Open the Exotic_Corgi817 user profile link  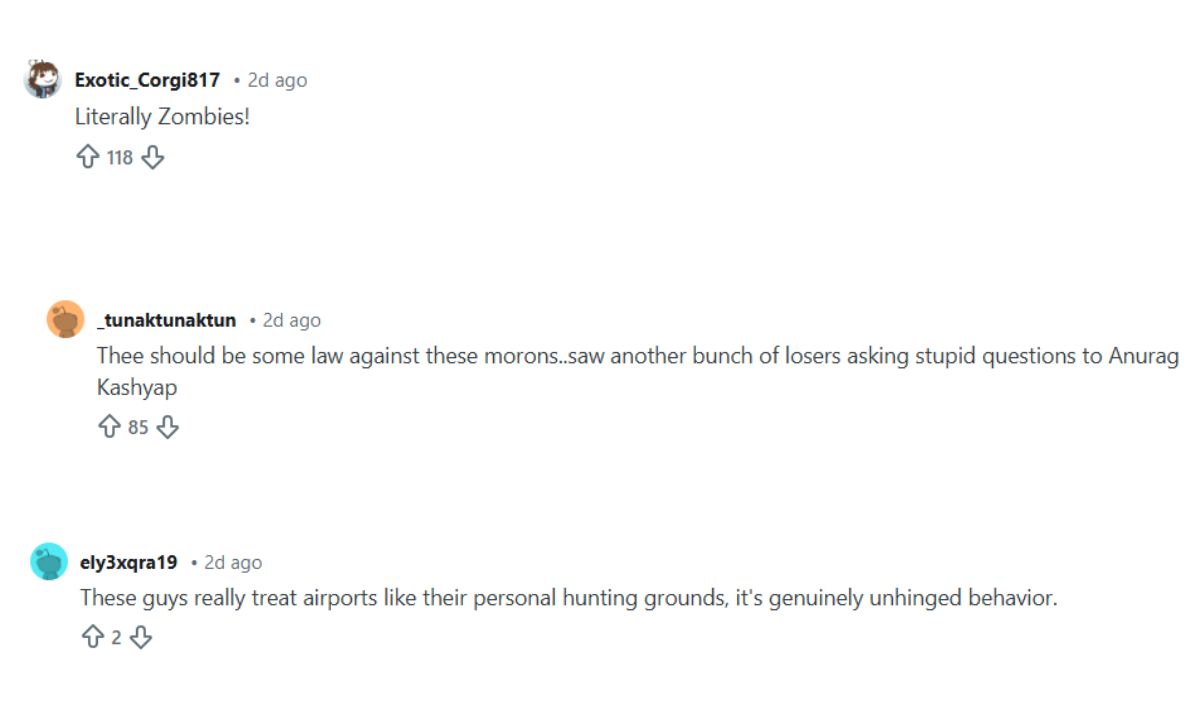(147, 80)
